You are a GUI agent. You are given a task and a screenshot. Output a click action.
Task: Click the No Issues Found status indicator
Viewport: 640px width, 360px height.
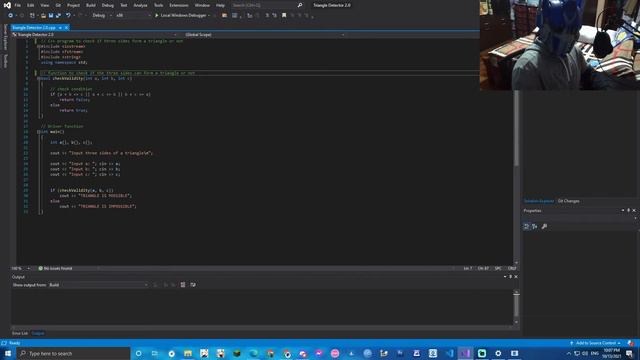[x=56, y=269]
